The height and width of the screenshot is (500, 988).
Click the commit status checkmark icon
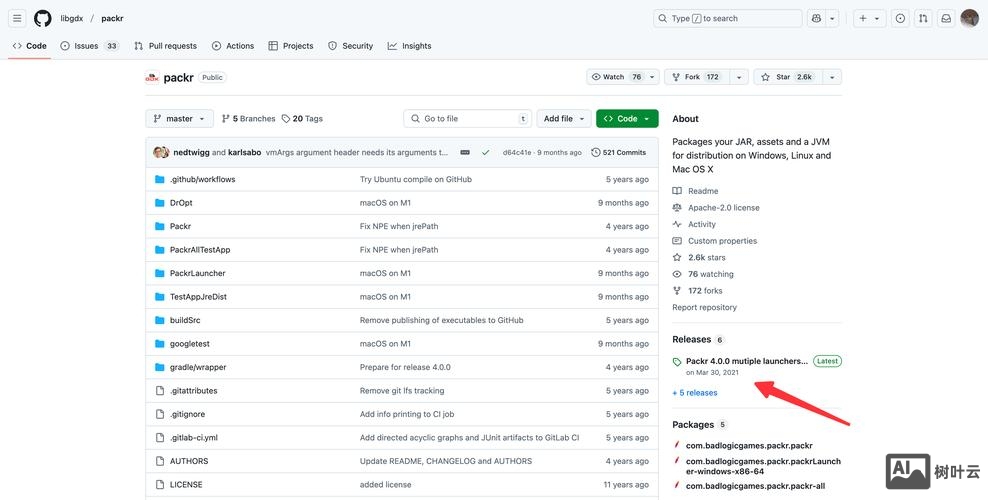(x=485, y=152)
